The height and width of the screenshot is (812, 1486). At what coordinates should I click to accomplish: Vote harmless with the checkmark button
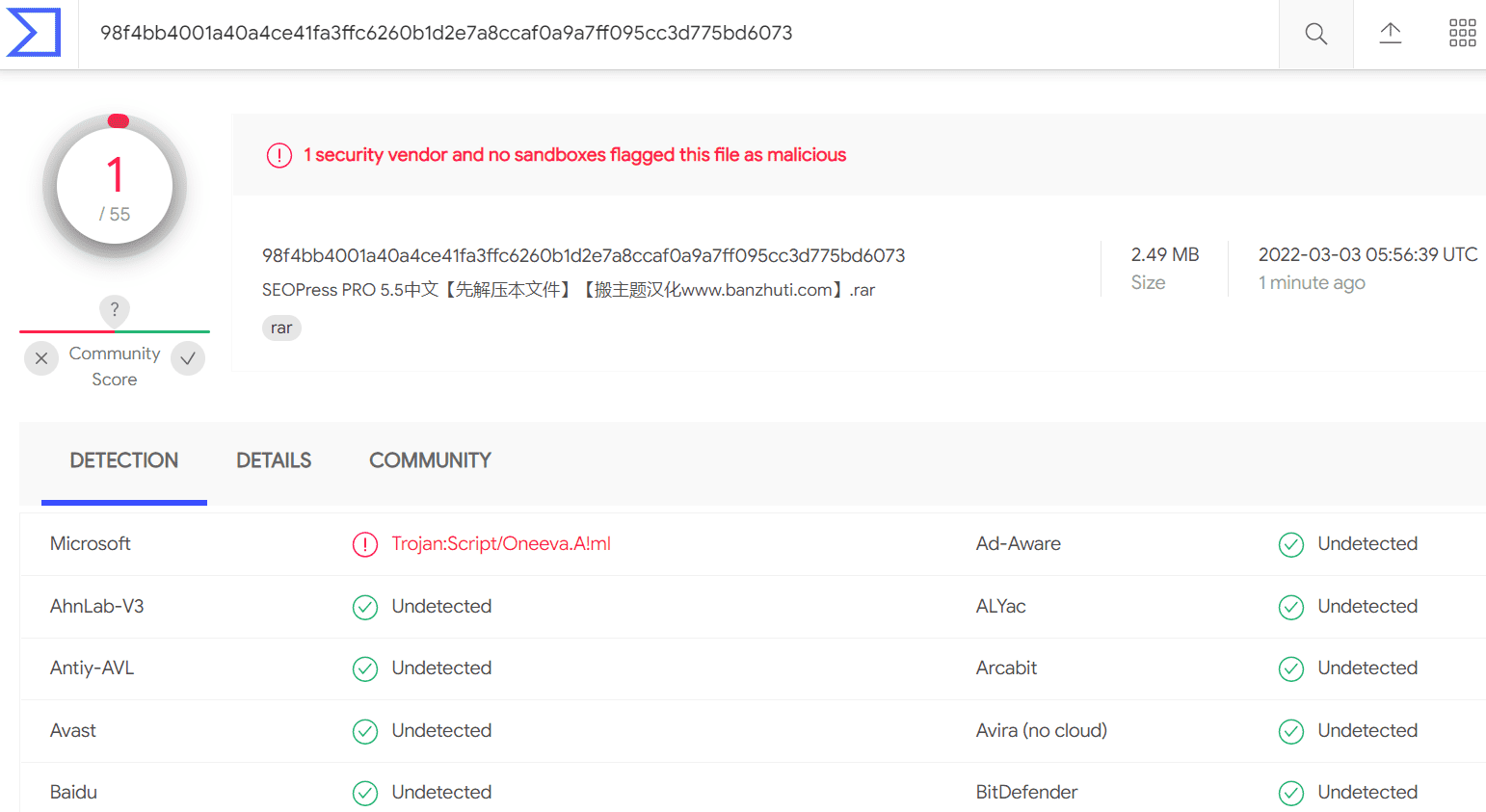[x=188, y=358]
